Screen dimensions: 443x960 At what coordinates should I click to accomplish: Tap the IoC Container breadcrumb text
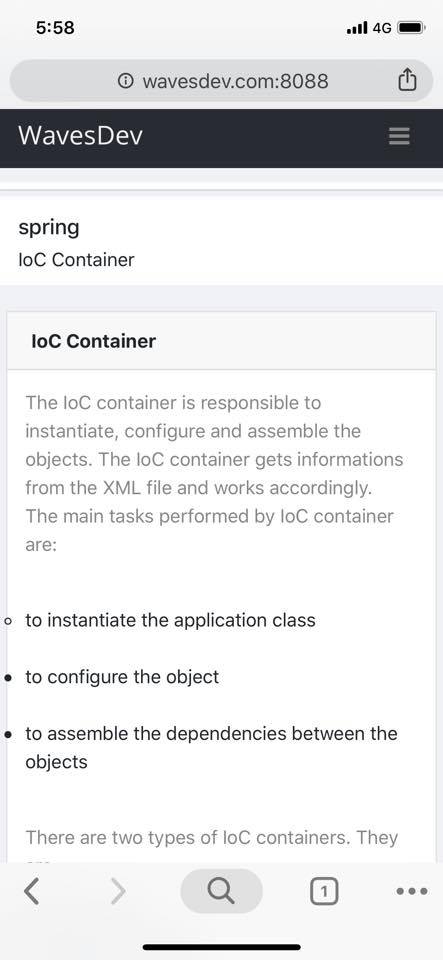(76, 260)
